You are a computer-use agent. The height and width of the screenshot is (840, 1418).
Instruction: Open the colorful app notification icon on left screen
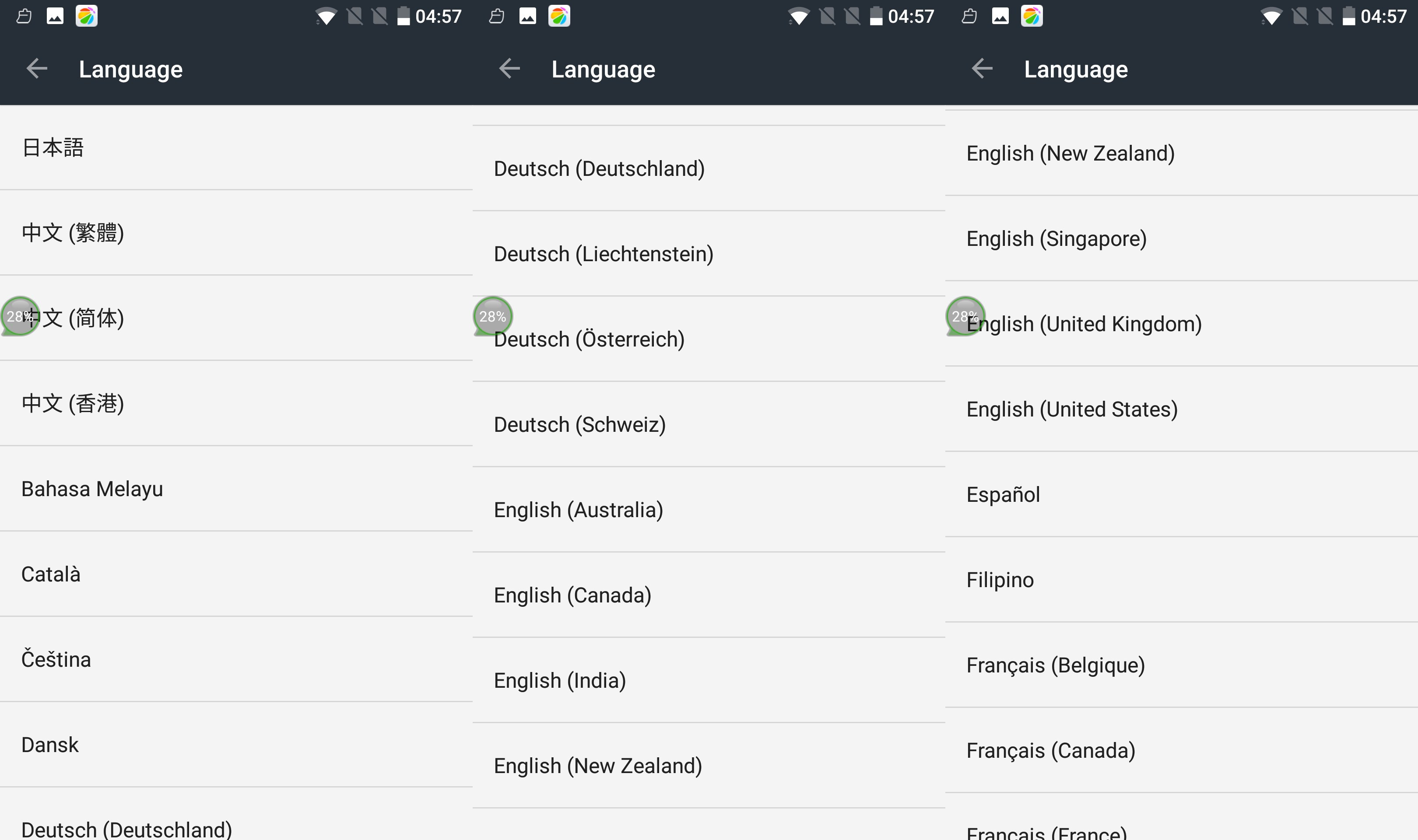(x=87, y=17)
